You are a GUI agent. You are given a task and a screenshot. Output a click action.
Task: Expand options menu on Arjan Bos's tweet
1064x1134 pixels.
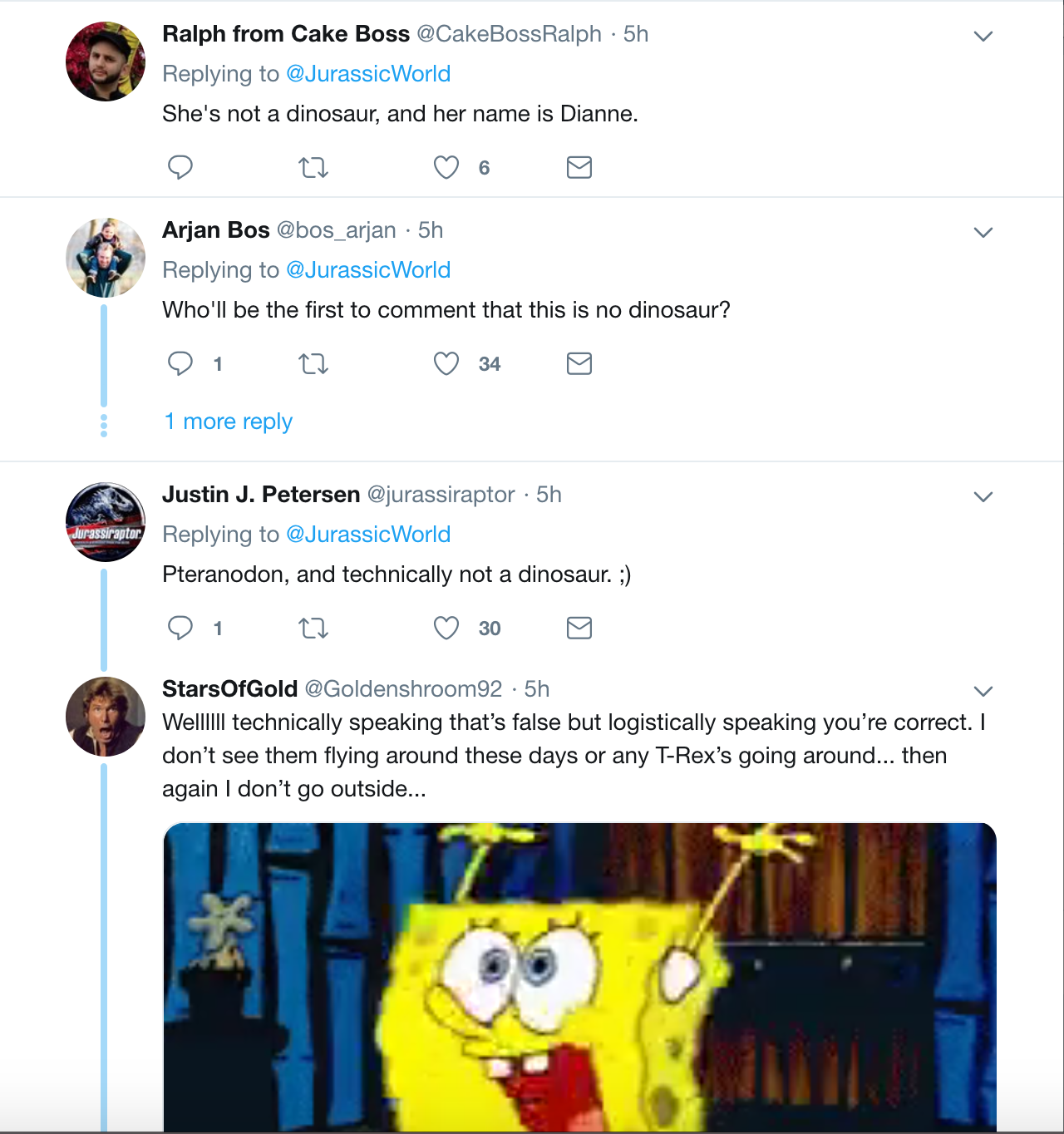pyautogui.click(x=983, y=232)
